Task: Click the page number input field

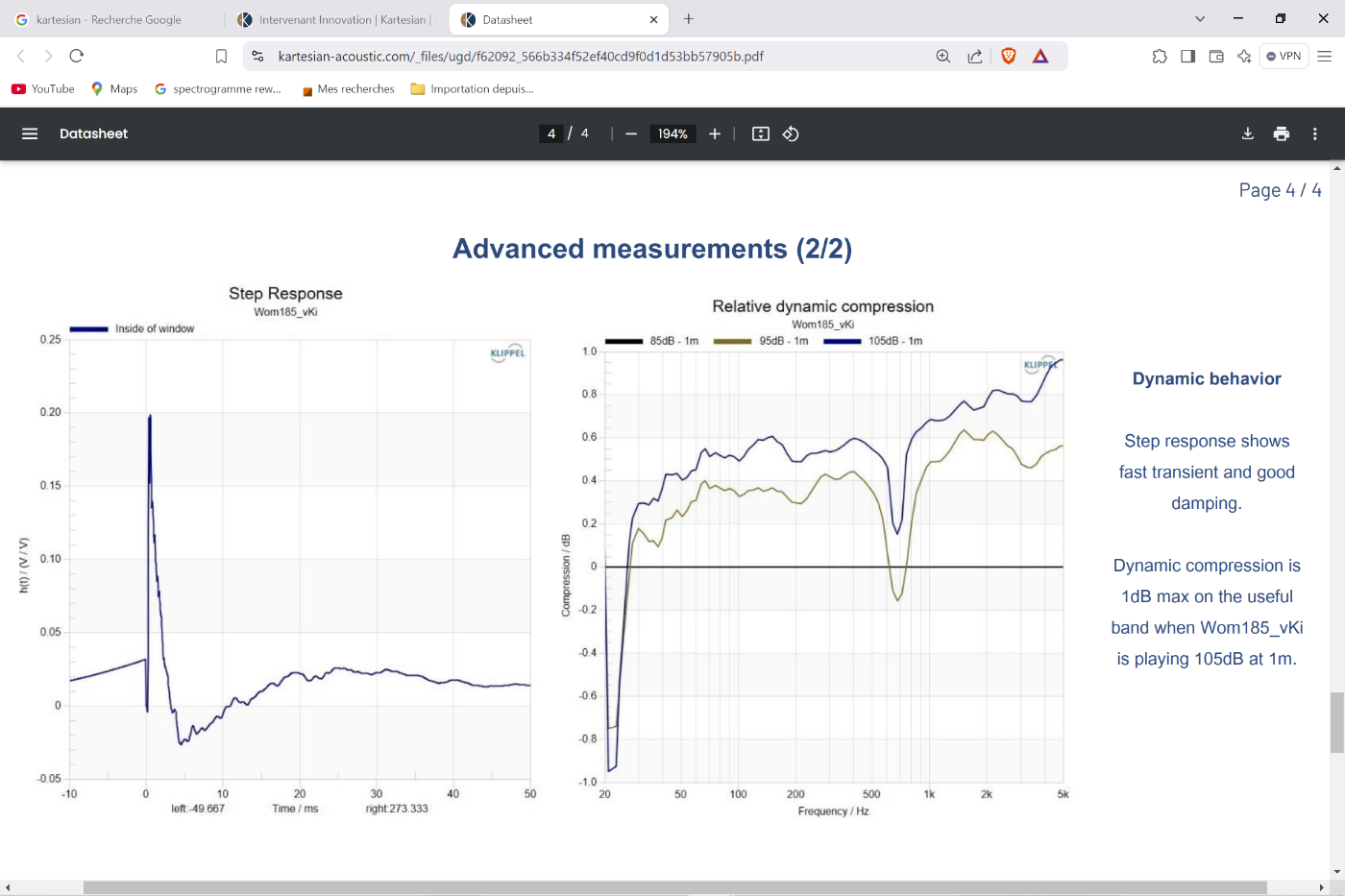Action: click(x=551, y=133)
